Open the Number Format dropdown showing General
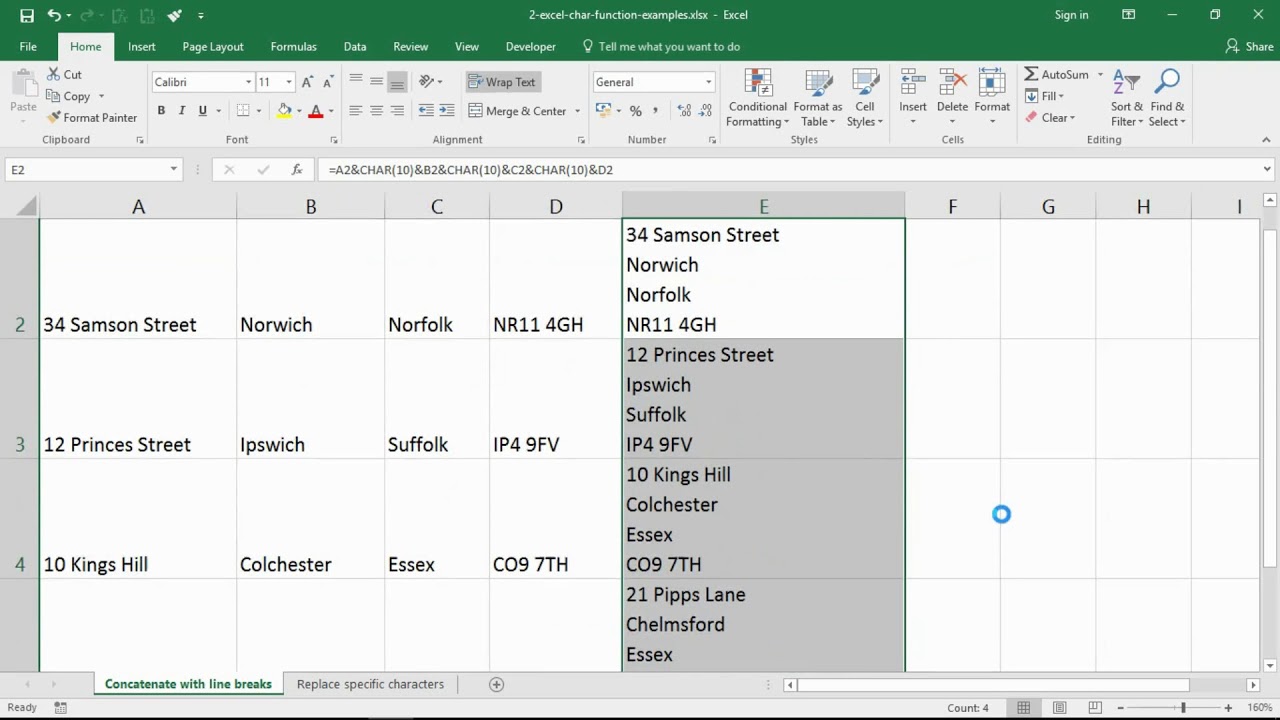The width and height of the screenshot is (1280, 720). (653, 81)
